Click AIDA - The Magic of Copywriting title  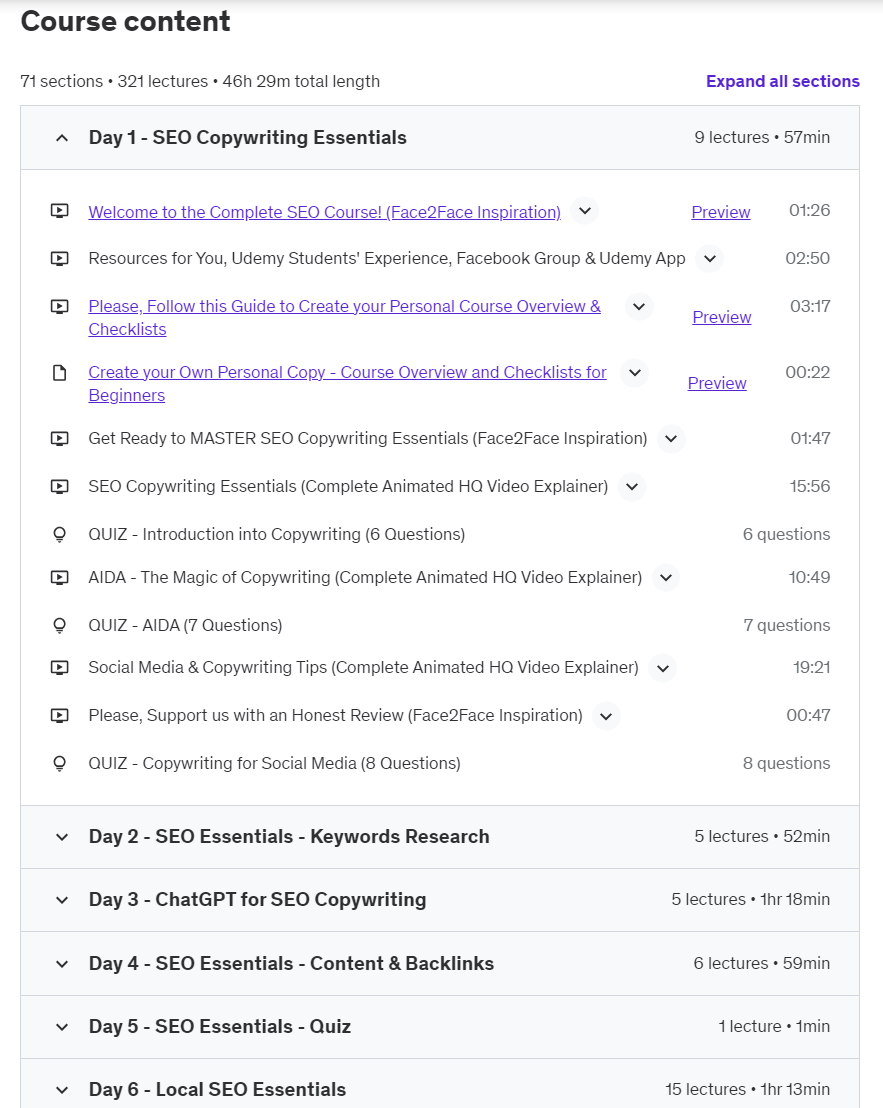click(365, 577)
